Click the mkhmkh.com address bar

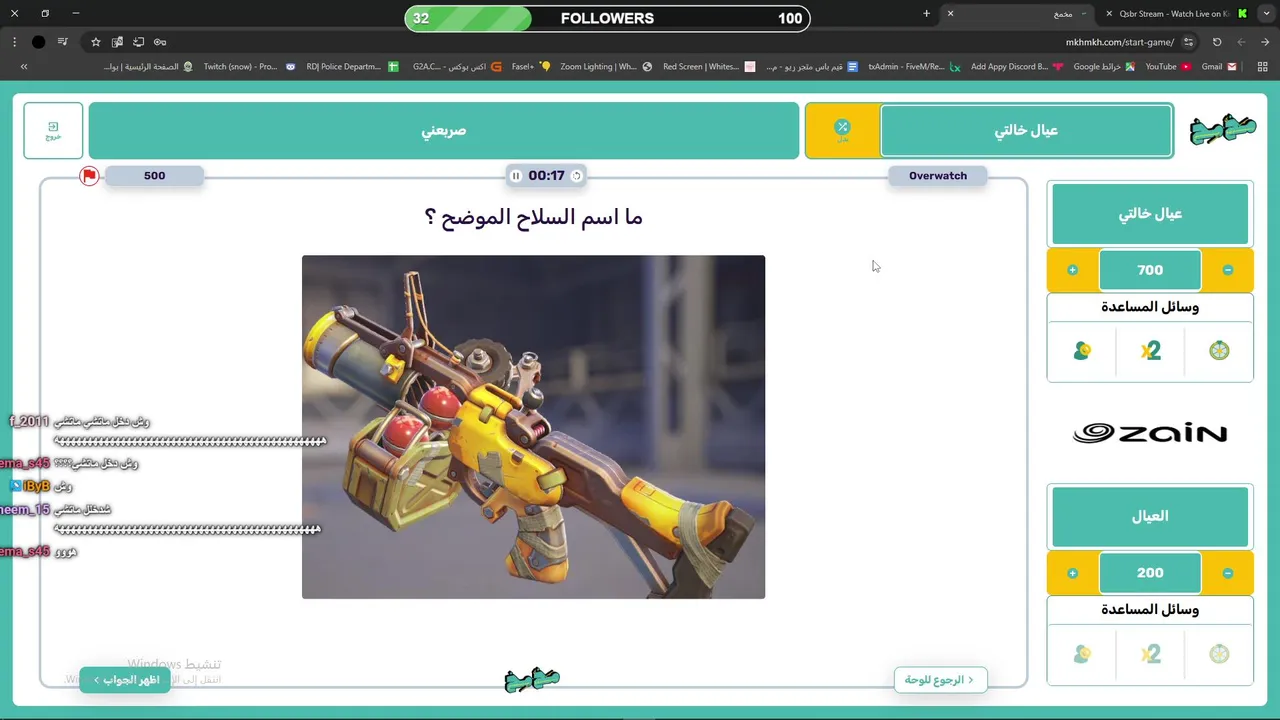(x=1119, y=42)
